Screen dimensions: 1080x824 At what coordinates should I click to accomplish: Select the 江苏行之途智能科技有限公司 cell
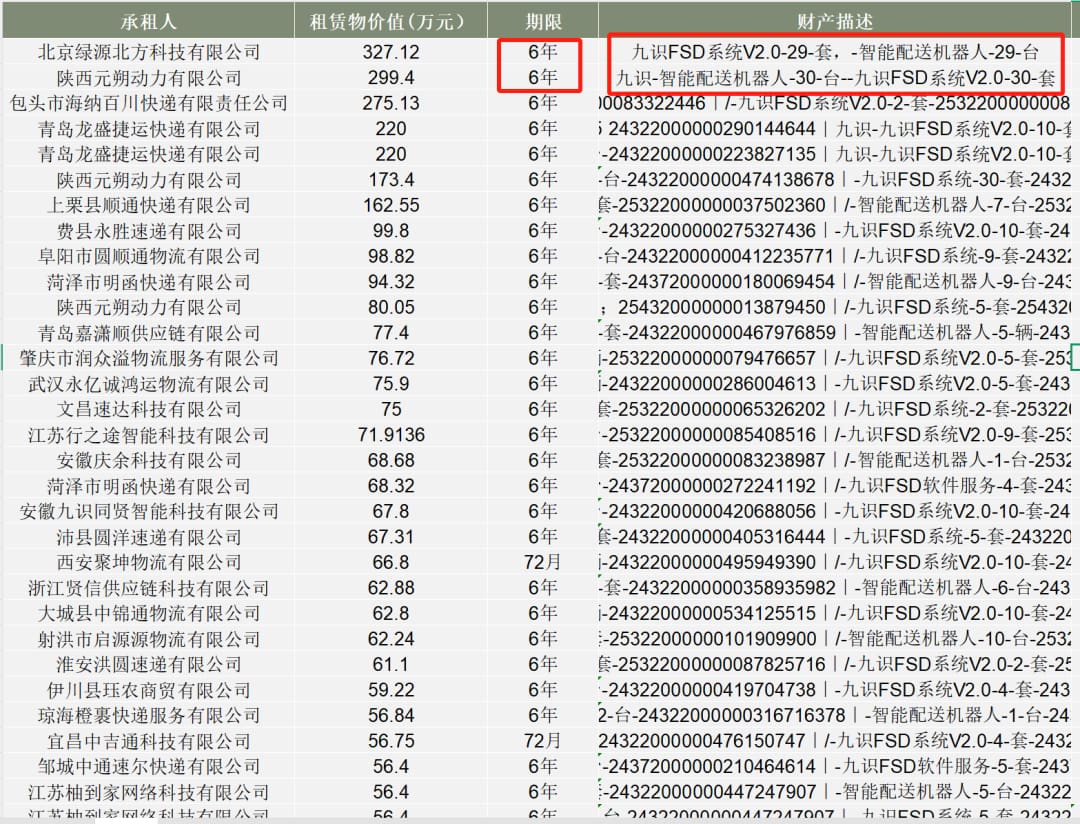tap(148, 435)
